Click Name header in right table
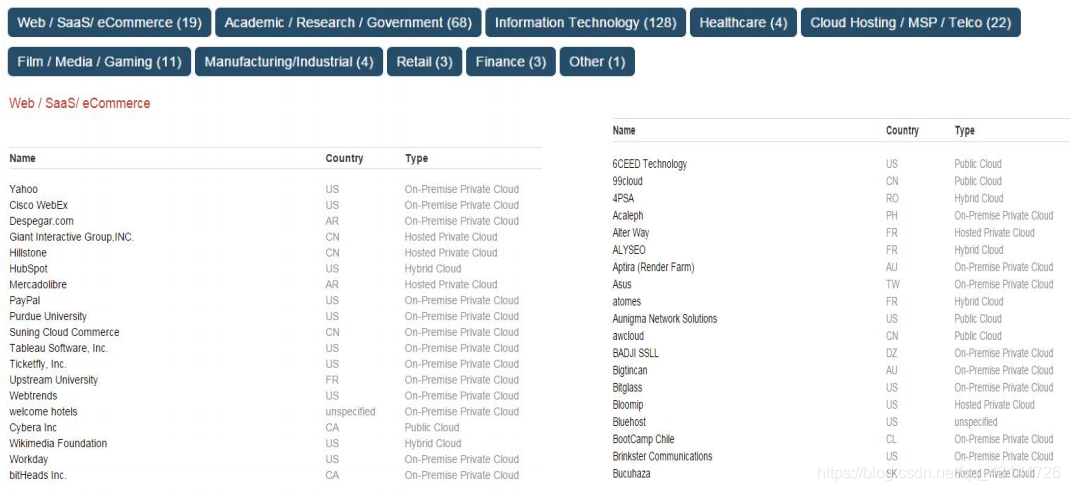Viewport: 1070px width, 491px height. coord(624,130)
